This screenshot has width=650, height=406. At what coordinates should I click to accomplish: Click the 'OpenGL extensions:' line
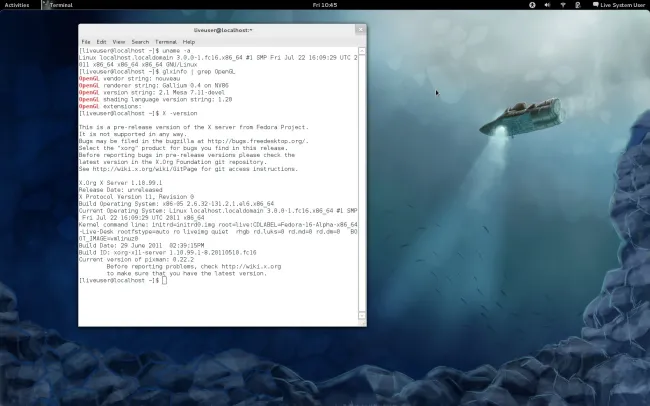pos(110,106)
